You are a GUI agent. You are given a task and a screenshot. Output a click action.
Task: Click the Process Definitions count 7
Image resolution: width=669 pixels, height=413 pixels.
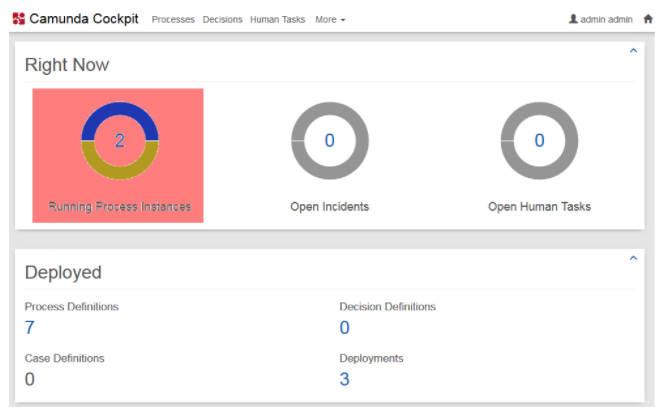pyautogui.click(x=30, y=328)
